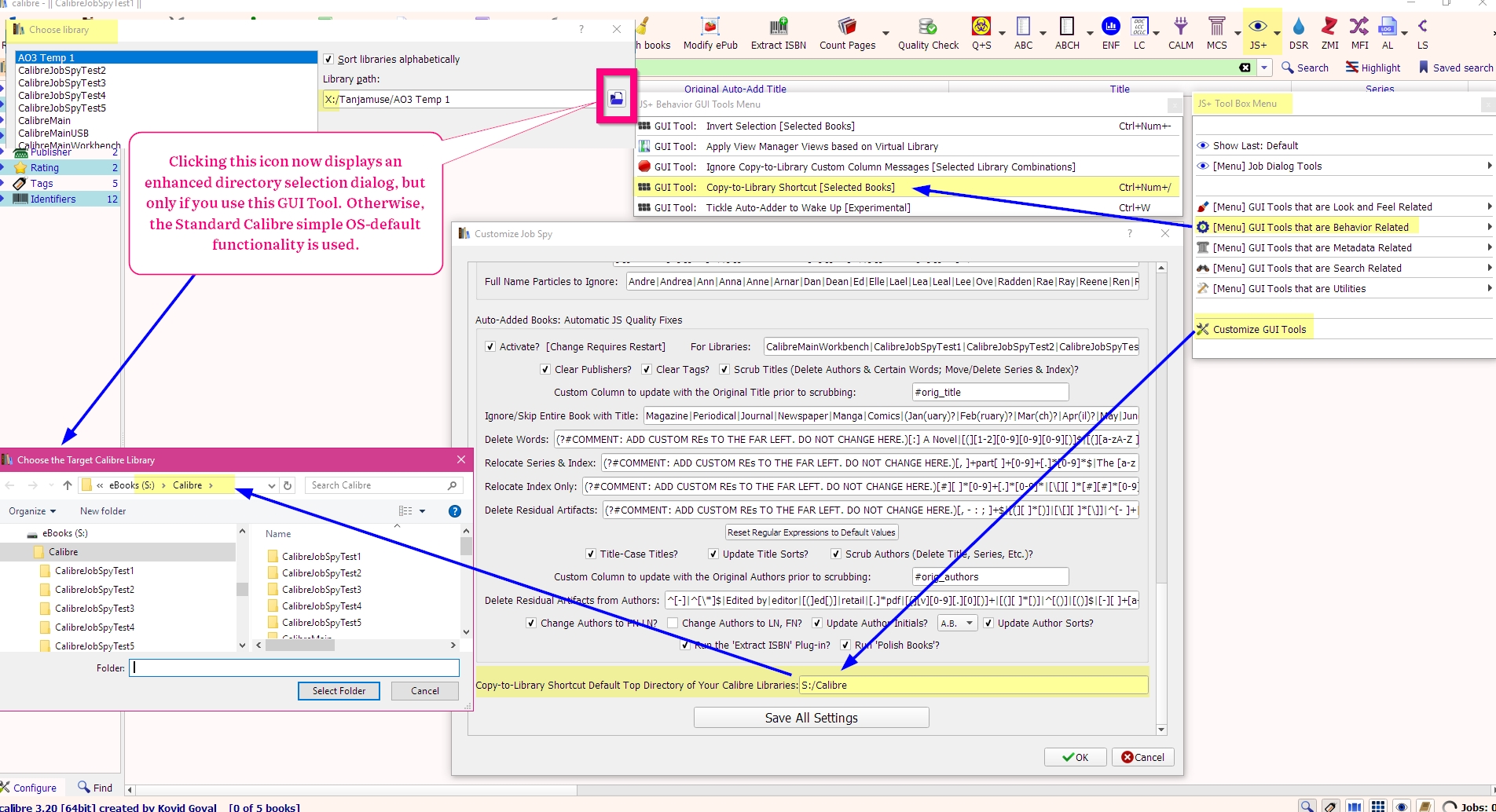Choose Invert Selection GUI Tool

(x=907, y=126)
